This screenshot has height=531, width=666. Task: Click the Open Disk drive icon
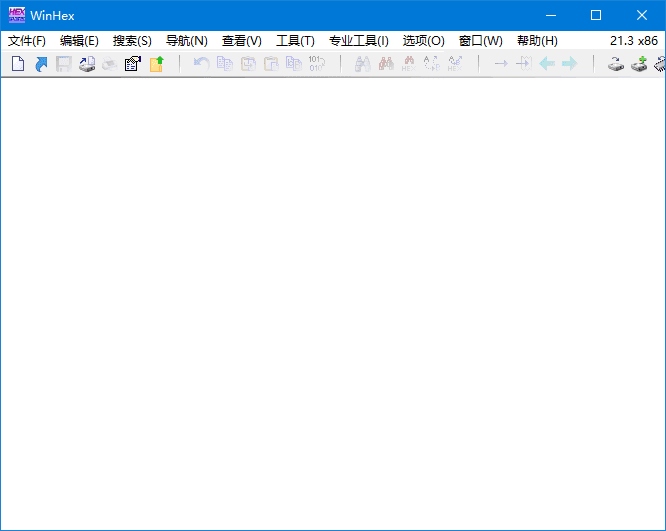[x=616, y=64]
